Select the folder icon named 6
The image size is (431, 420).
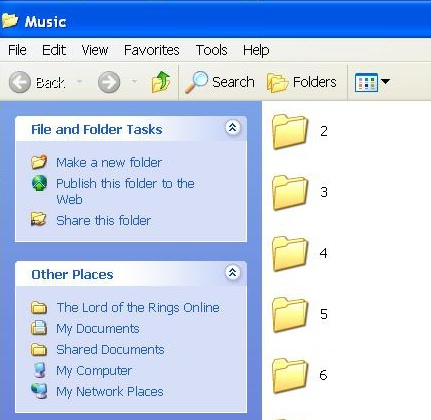coord(290,375)
